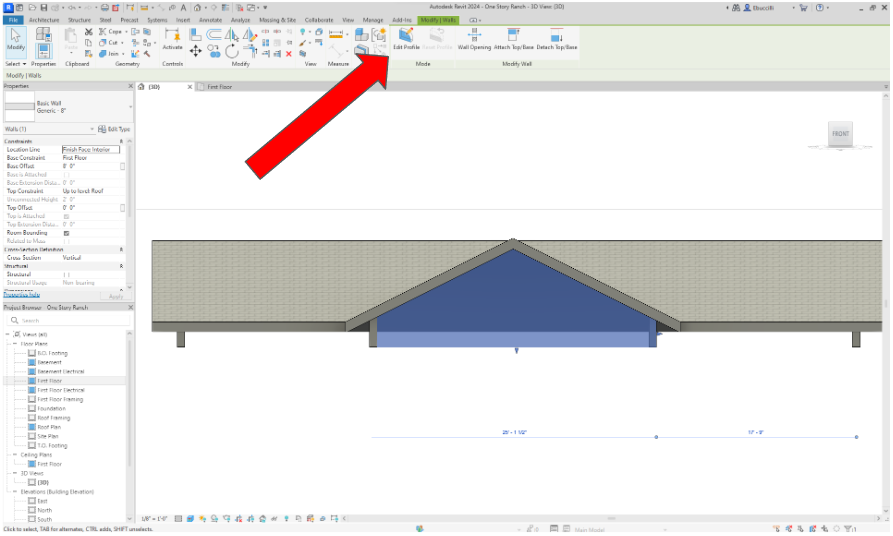
Task: Click the Apply button in Properties
Action: tap(116, 296)
